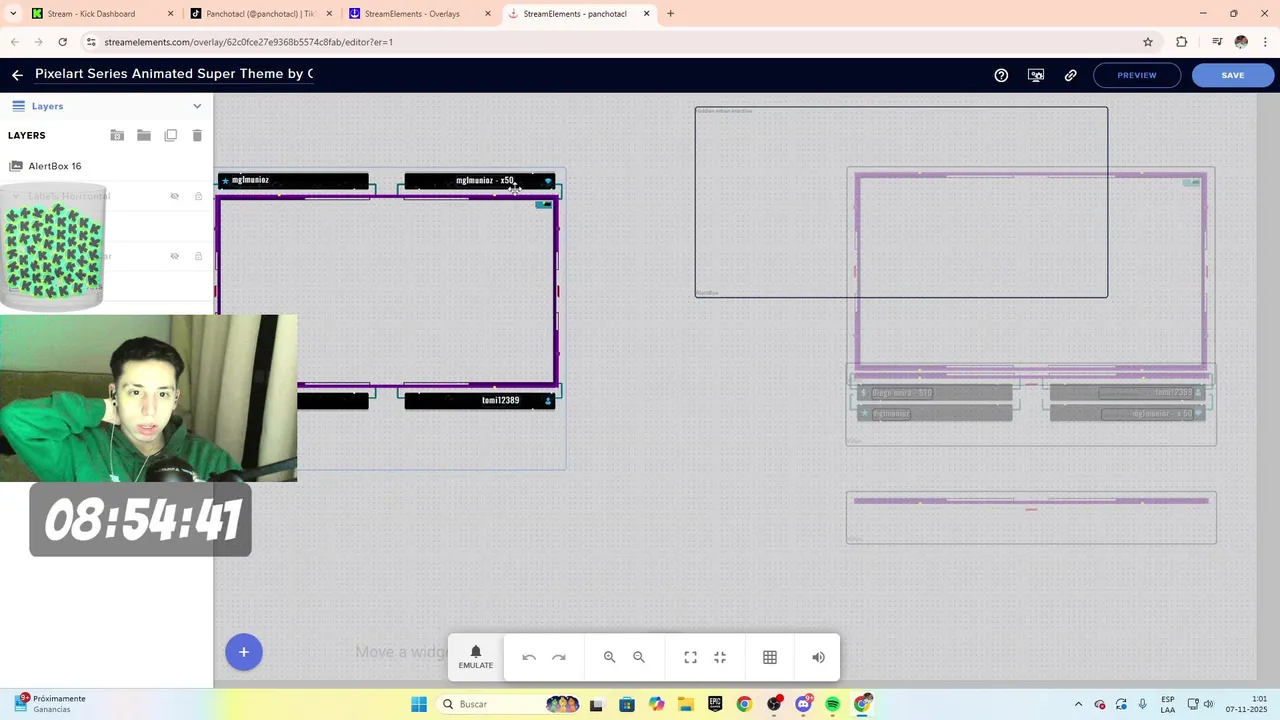The image size is (1280, 720).
Task: Open Chrome three-dot menu
Action: pos(1266,42)
